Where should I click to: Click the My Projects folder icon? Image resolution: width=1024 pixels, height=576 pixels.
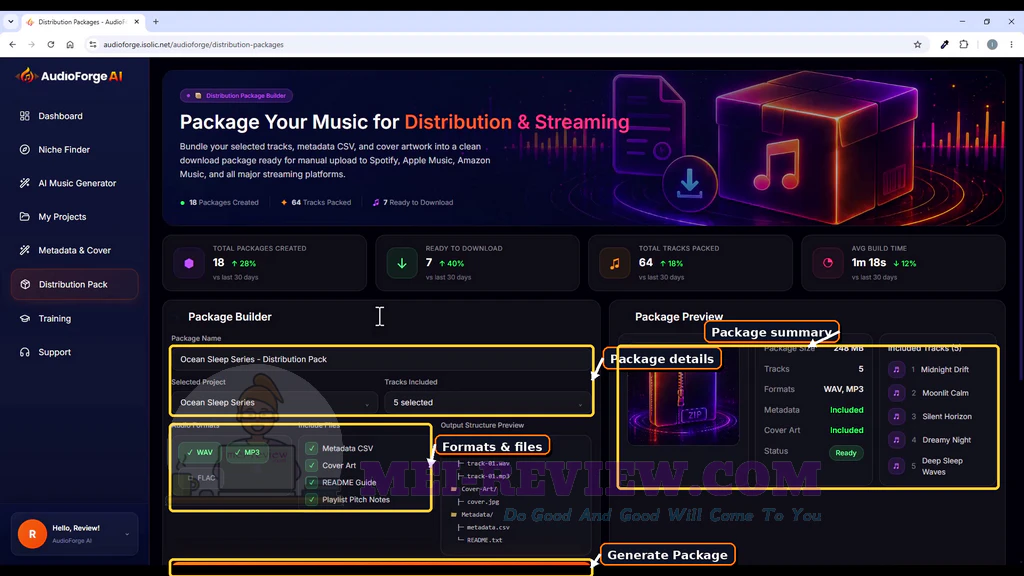25,217
